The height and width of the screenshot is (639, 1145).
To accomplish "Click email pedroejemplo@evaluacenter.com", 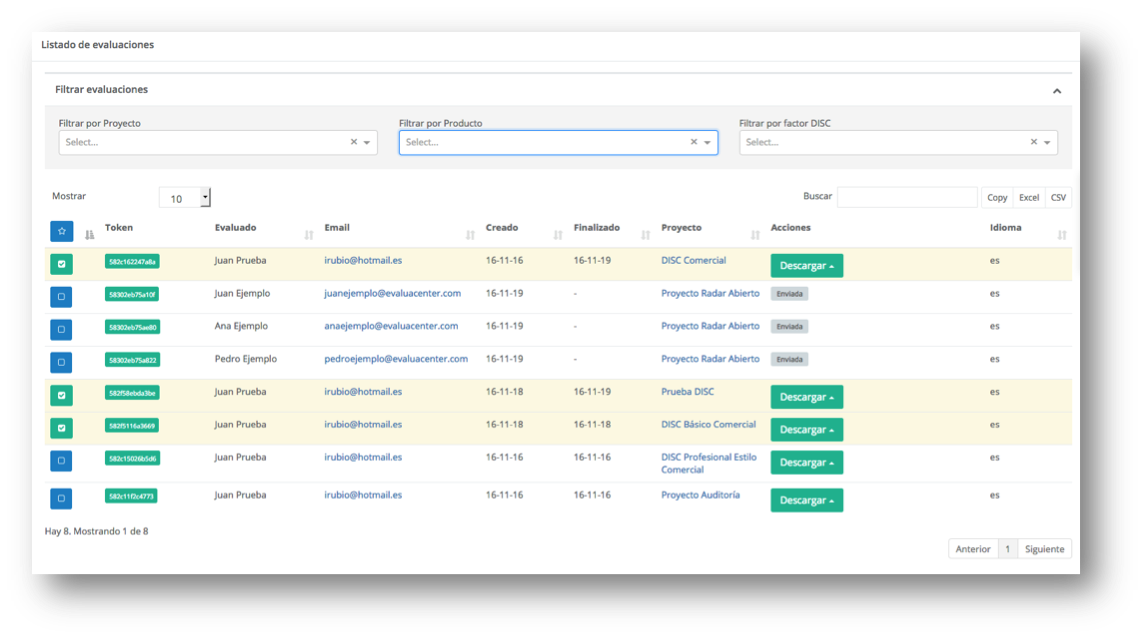I will 396,359.
